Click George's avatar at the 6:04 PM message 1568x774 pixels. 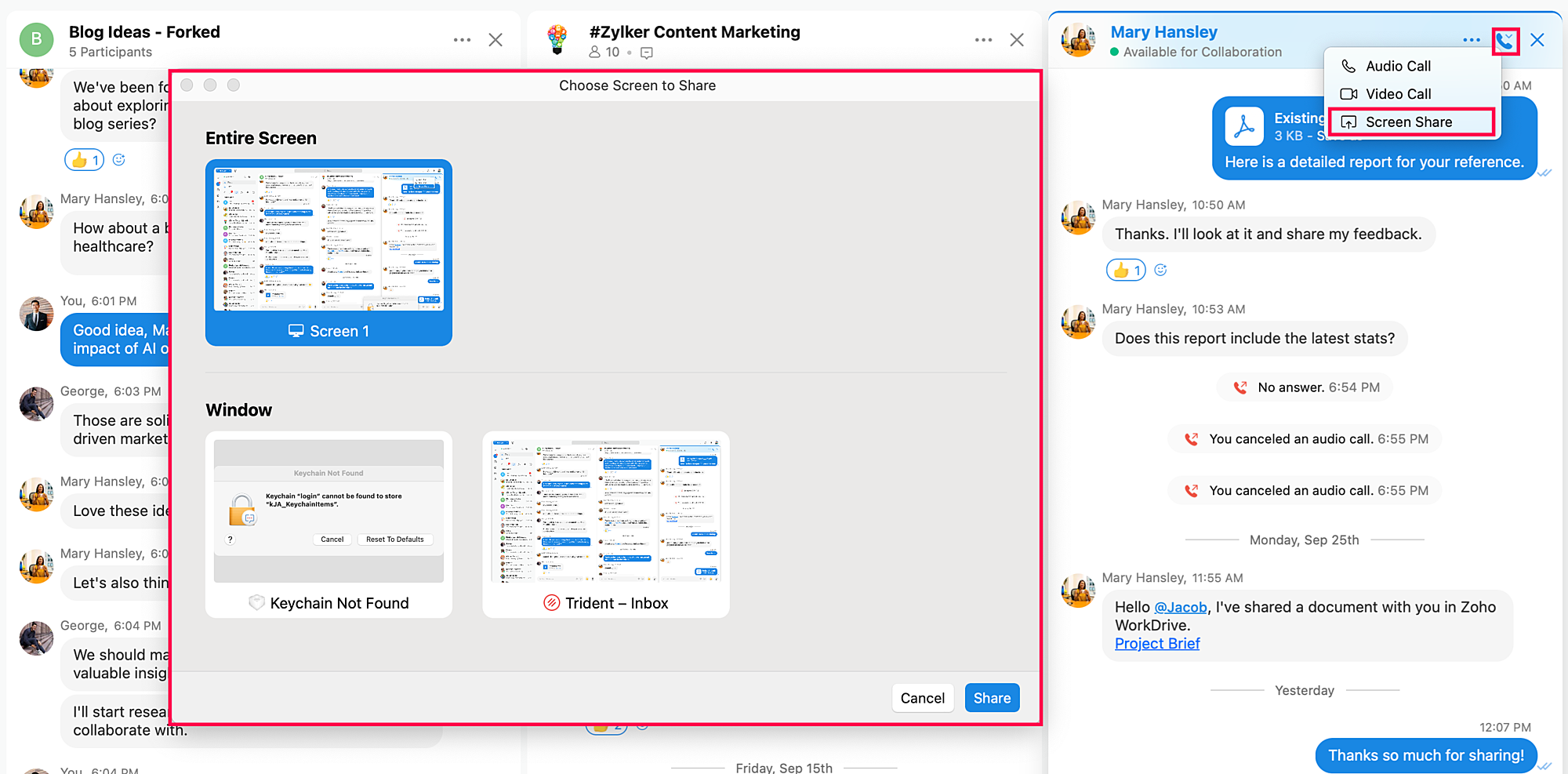36,638
